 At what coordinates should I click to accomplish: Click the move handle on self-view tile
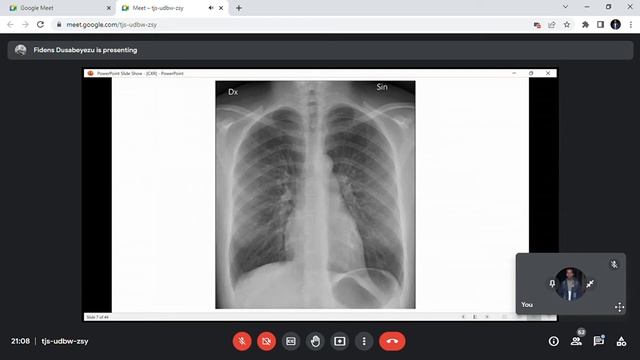[619, 307]
